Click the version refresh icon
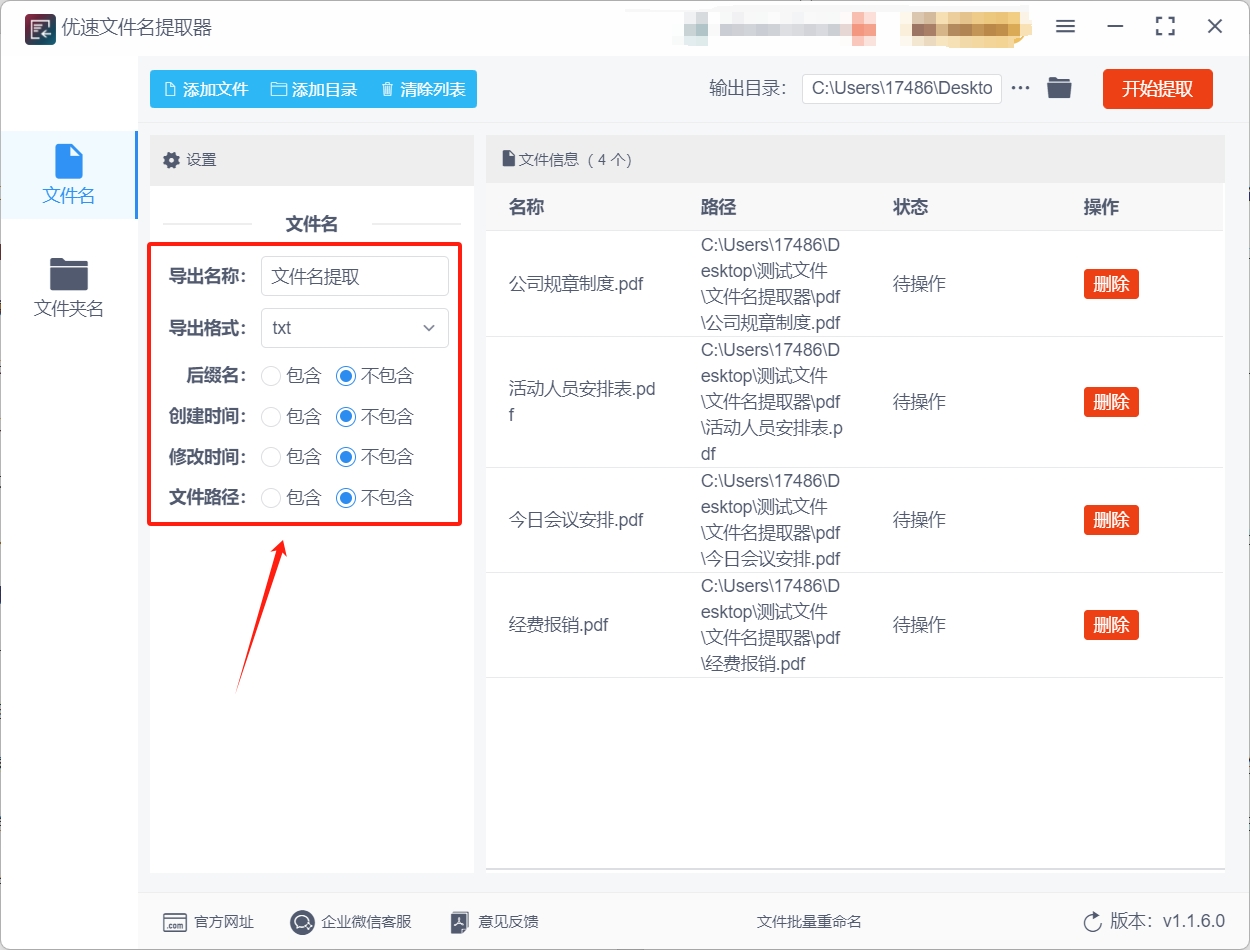Image resolution: width=1250 pixels, height=950 pixels. click(1092, 922)
